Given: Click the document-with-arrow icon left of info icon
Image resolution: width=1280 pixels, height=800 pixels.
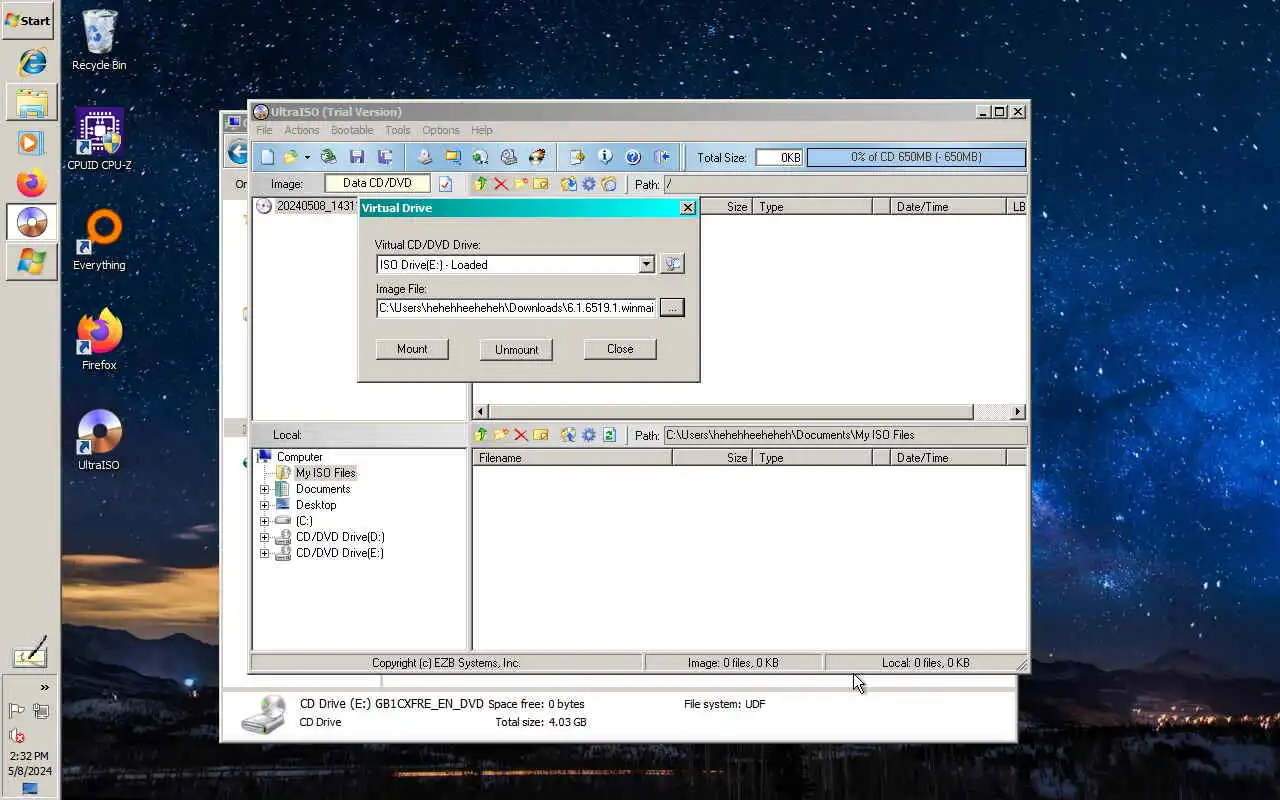Looking at the screenshot, I should 577,157.
